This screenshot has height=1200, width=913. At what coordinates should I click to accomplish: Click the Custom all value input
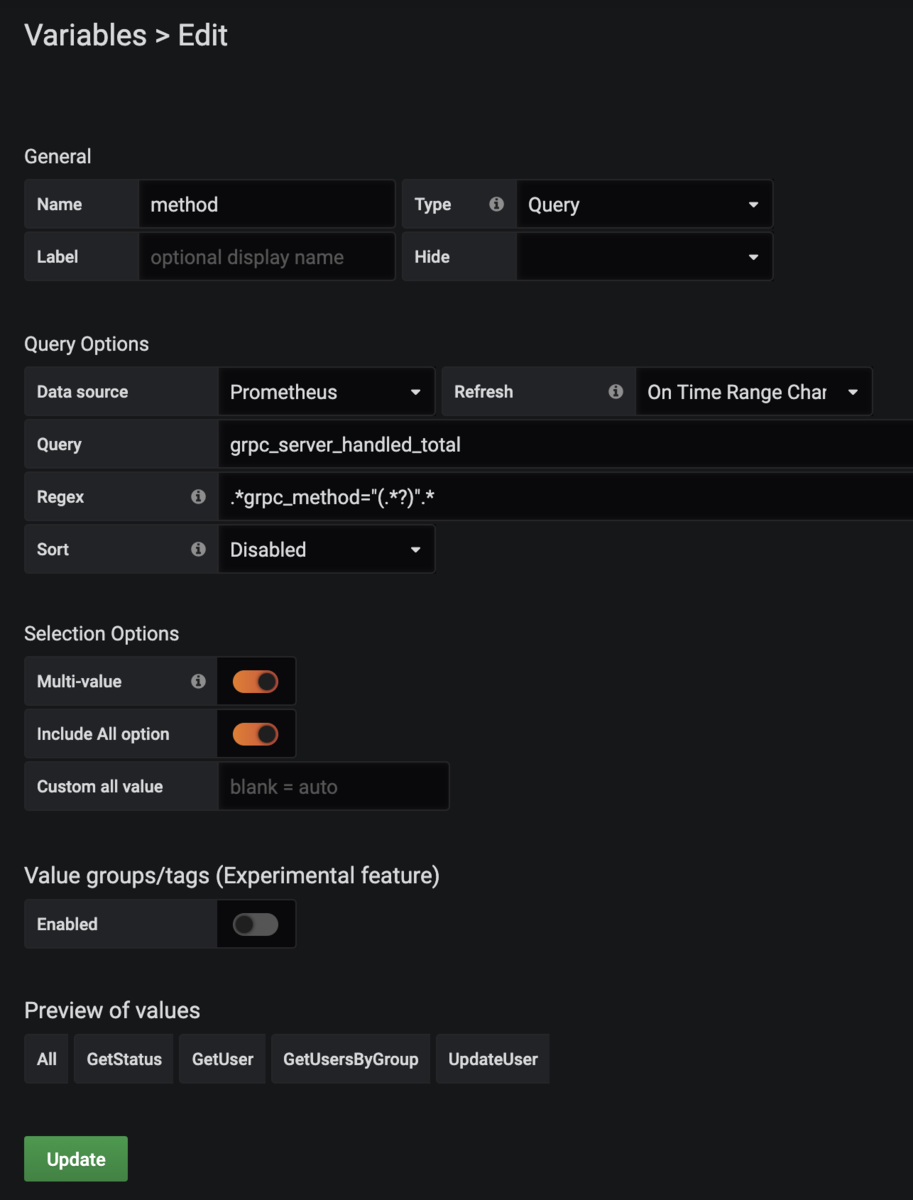[333, 787]
